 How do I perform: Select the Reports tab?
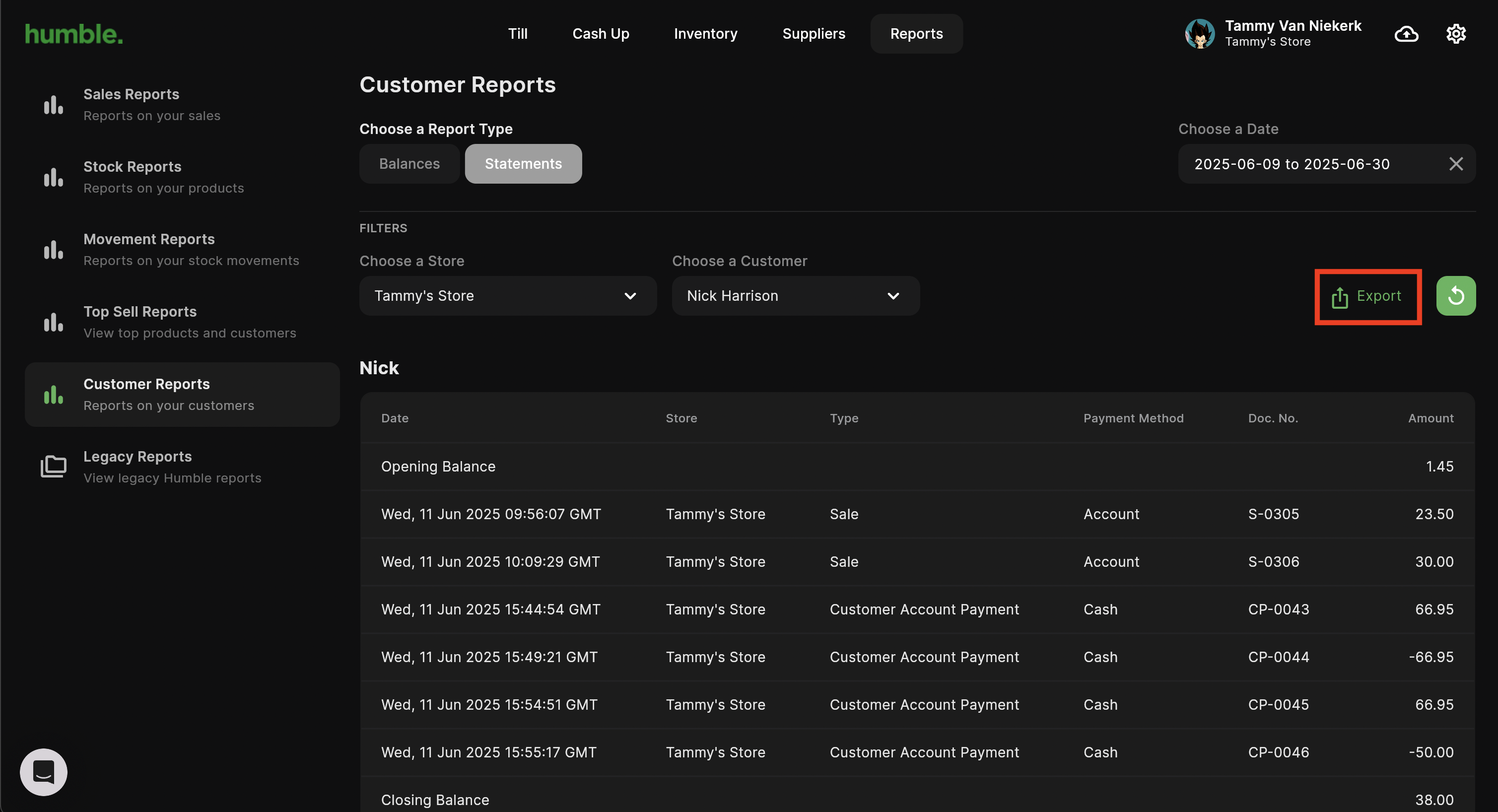(916, 34)
